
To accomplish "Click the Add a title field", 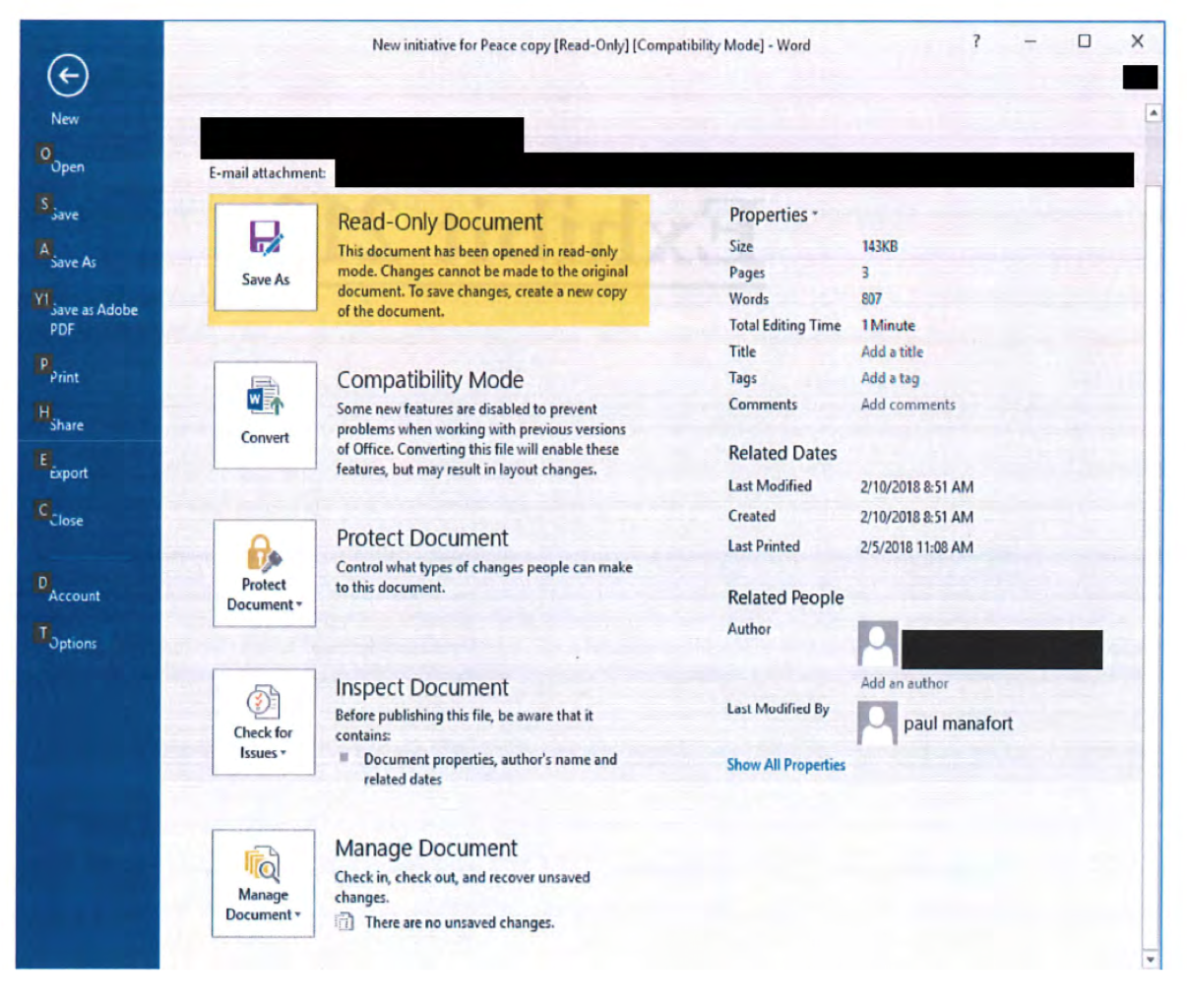I will pyautogui.click(x=892, y=351).
